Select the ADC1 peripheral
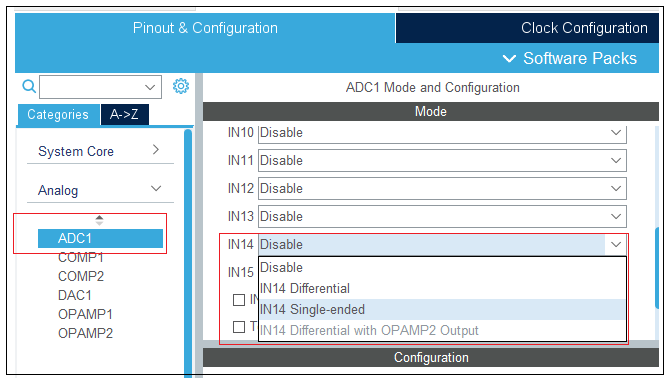 [x=100, y=238]
